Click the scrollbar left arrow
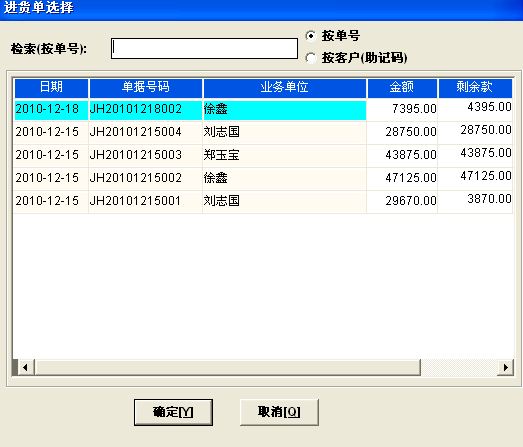Viewport: 523px width, 447px height. [26, 368]
